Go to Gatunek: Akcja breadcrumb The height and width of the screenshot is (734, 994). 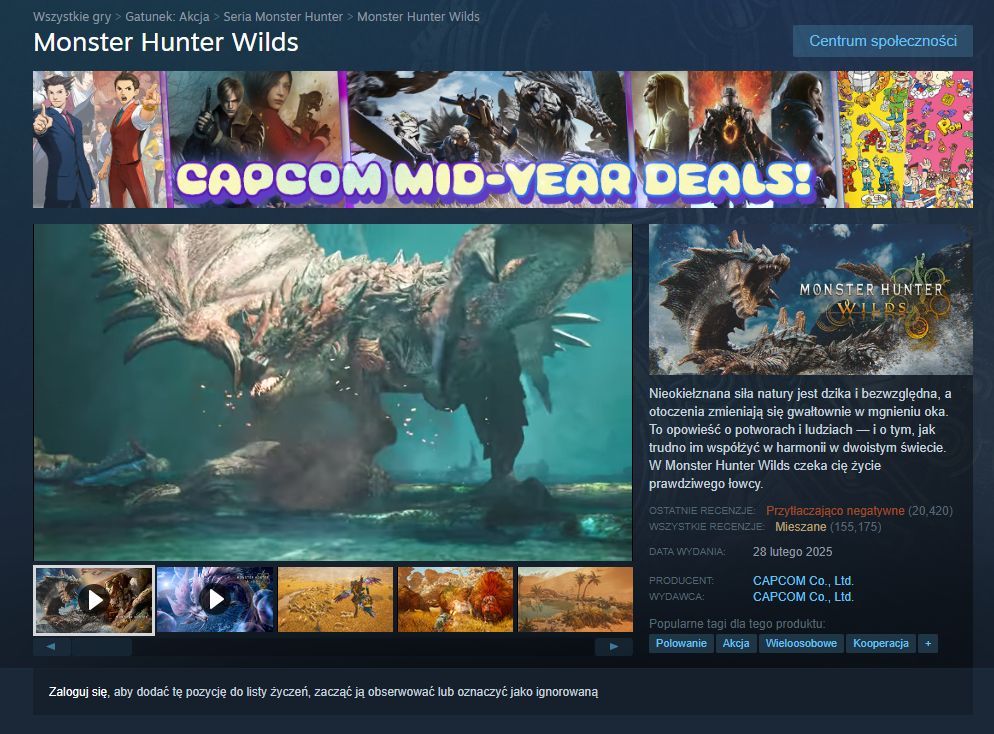[x=167, y=16]
